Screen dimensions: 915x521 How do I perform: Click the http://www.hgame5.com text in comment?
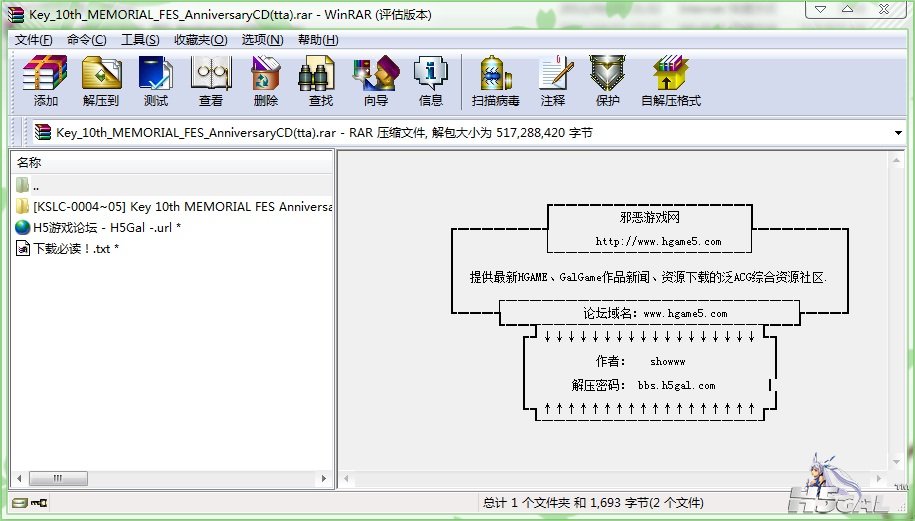(x=658, y=242)
